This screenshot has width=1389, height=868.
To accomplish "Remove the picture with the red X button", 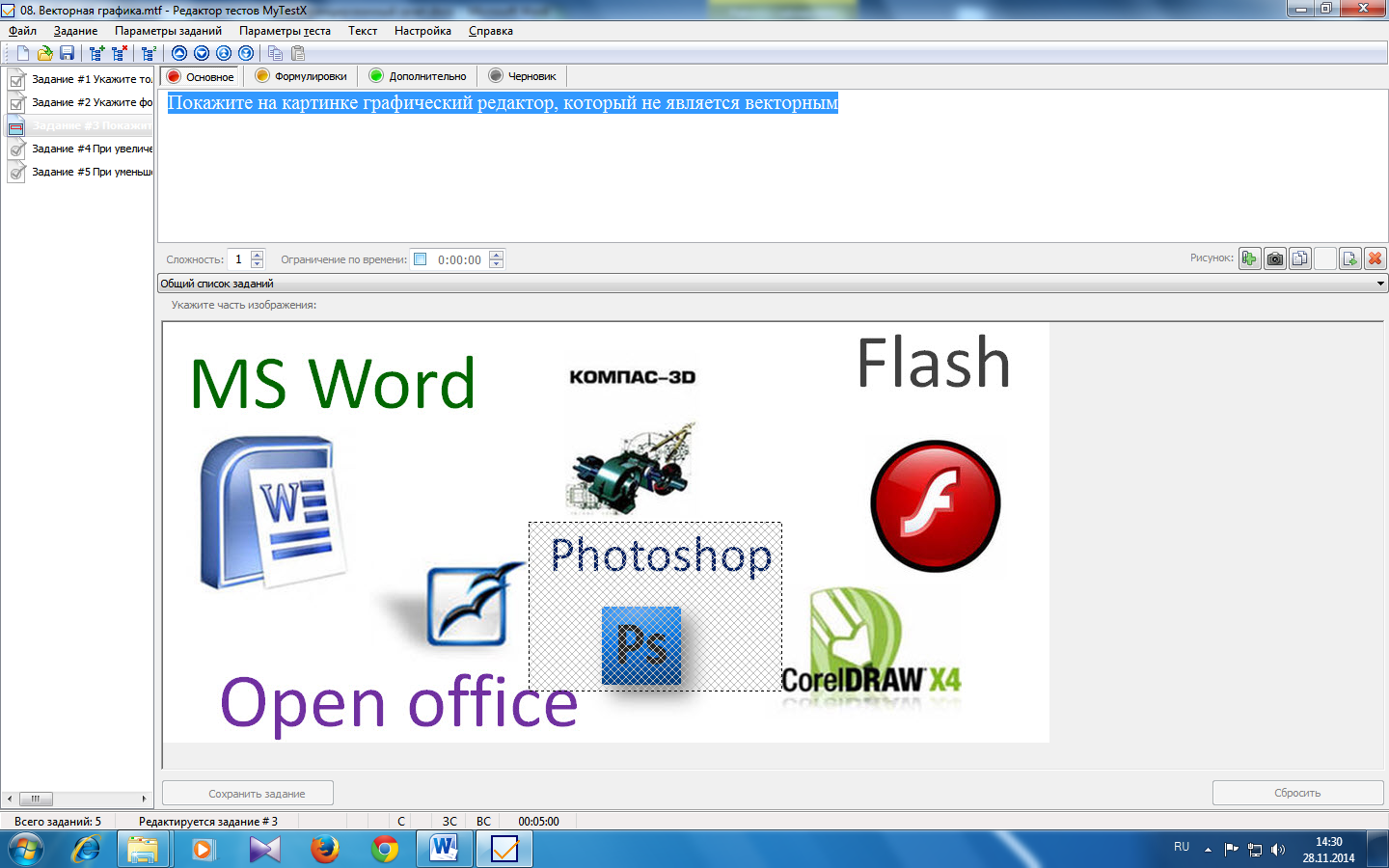I will [x=1375, y=258].
